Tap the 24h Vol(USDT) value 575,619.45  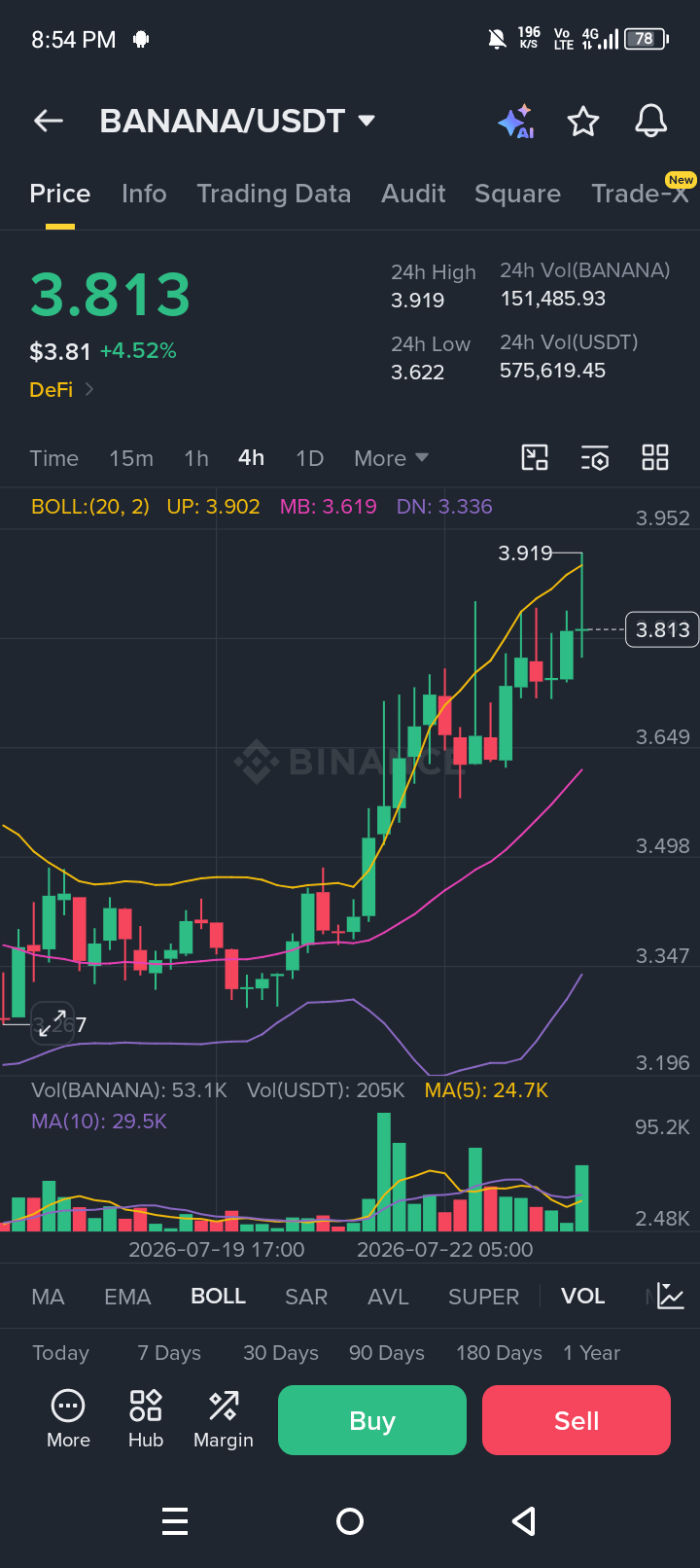coord(553,371)
